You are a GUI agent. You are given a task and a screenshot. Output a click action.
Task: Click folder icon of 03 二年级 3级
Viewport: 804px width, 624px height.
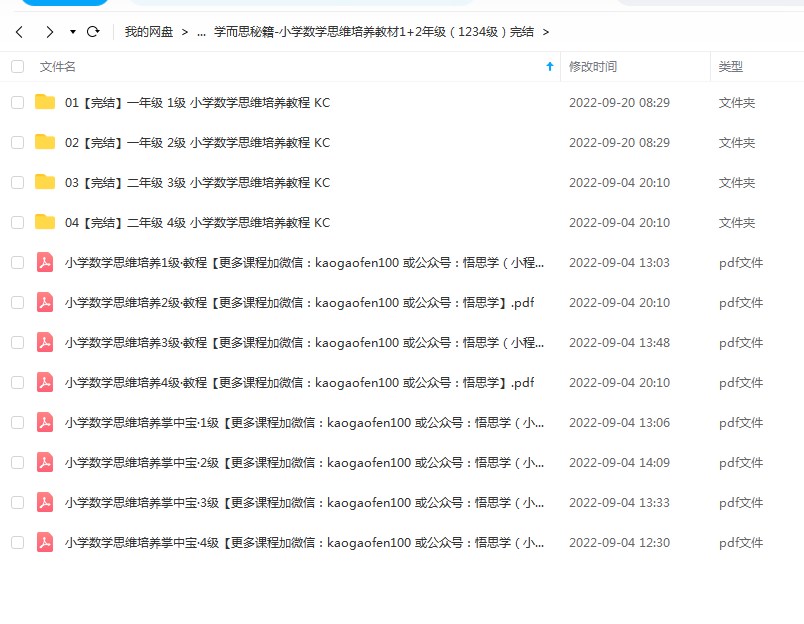(x=45, y=182)
